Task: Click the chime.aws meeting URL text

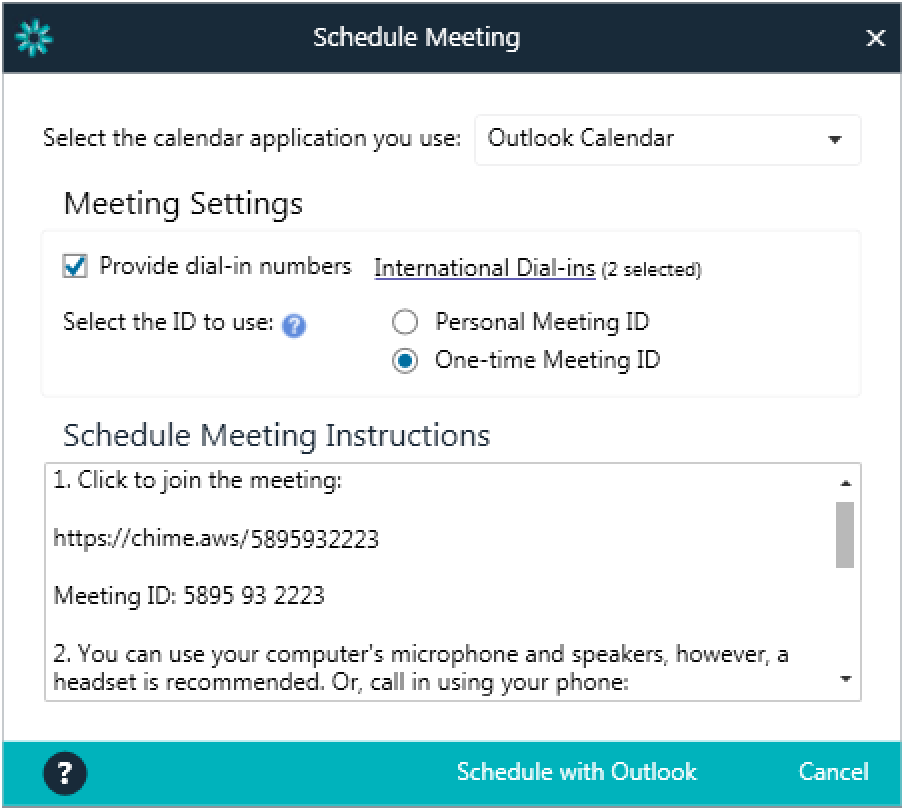Action: [x=216, y=539]
